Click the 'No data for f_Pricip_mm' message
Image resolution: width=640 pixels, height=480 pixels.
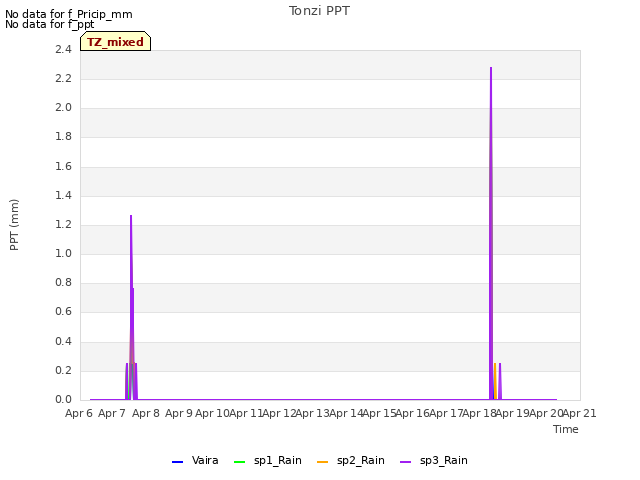point(69,14)
